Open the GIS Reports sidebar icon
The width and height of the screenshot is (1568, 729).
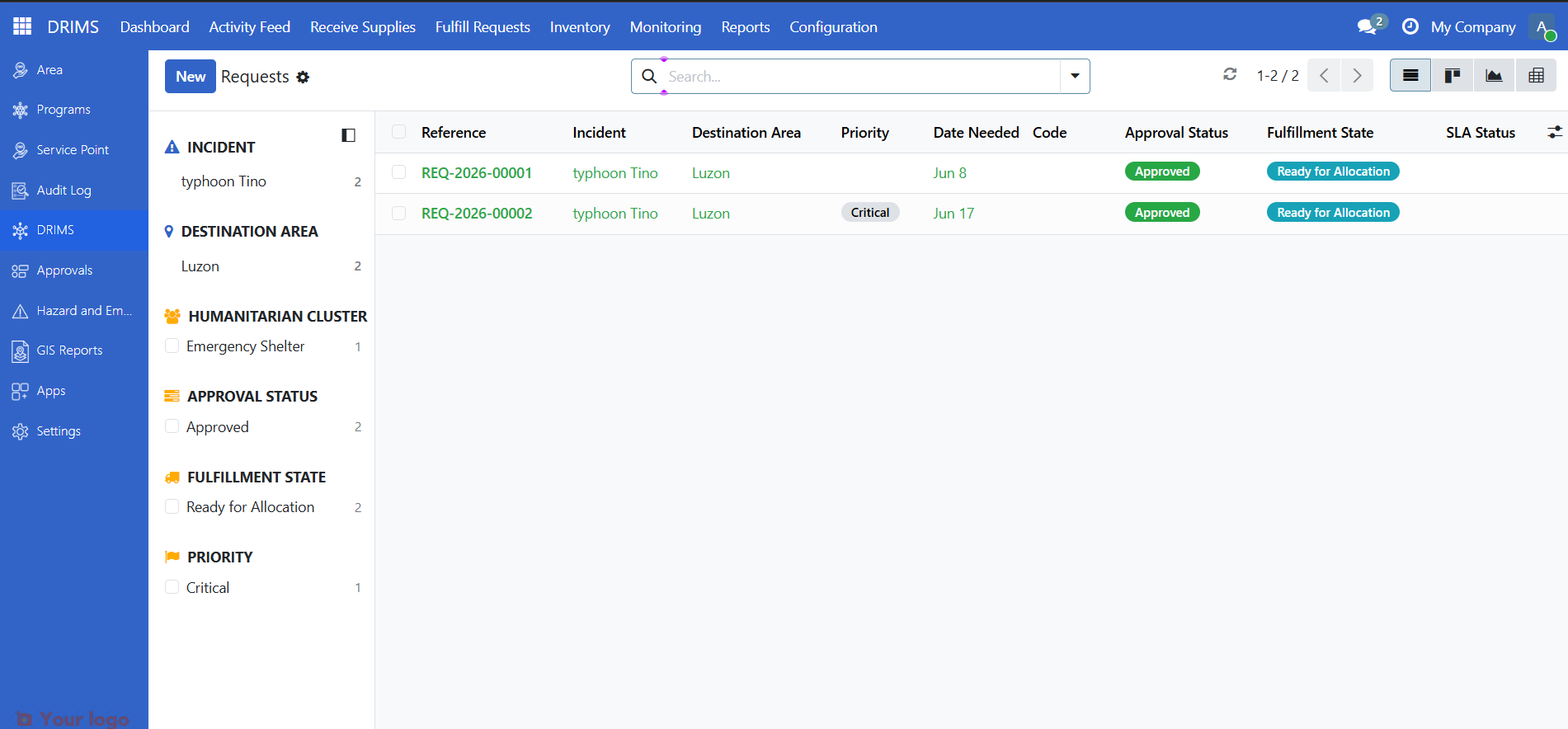[21, 350]
